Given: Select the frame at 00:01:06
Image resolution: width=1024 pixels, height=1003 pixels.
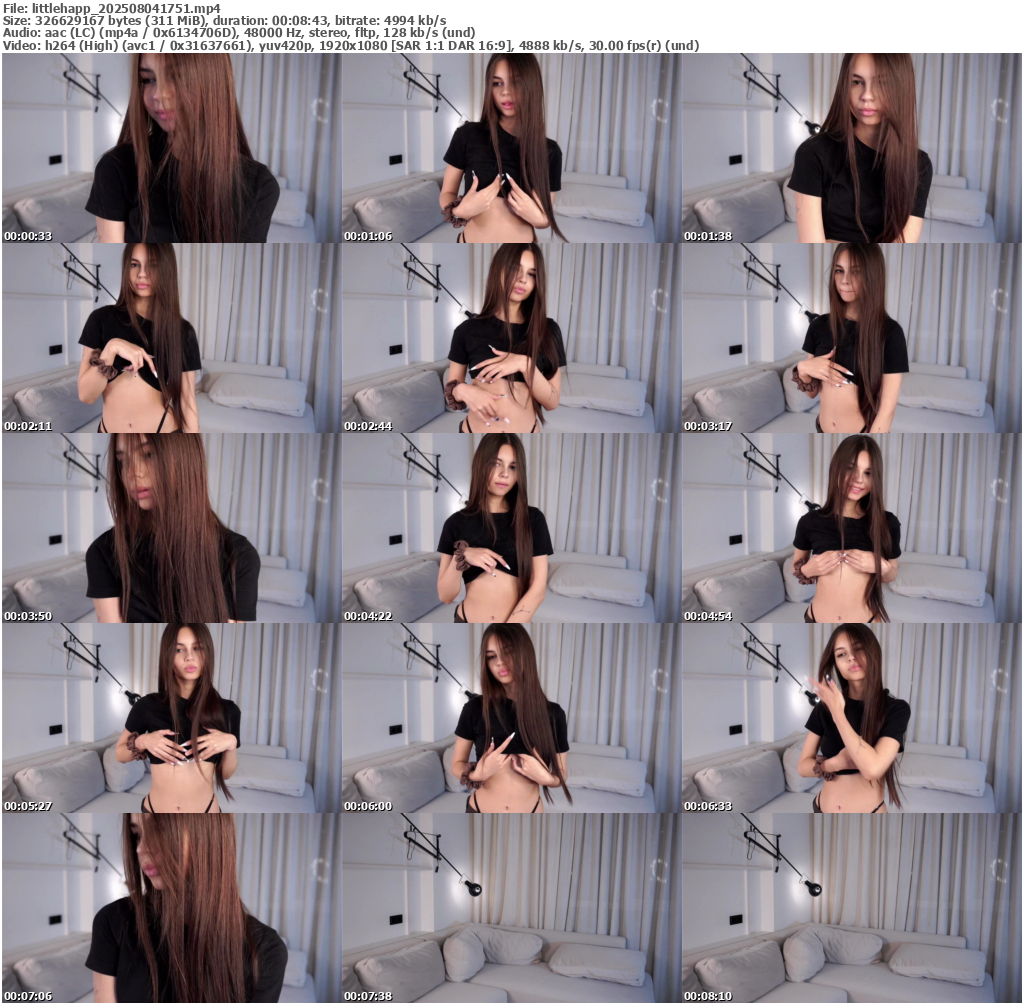Looking at the screenshot, I should (x=511, y=148).
